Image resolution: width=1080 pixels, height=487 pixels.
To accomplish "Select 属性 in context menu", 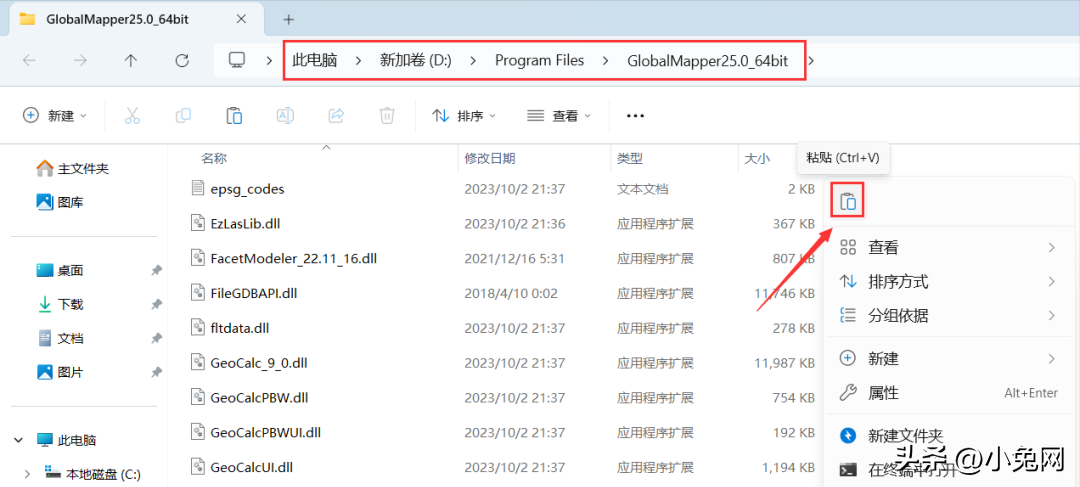I will (948, 393).
